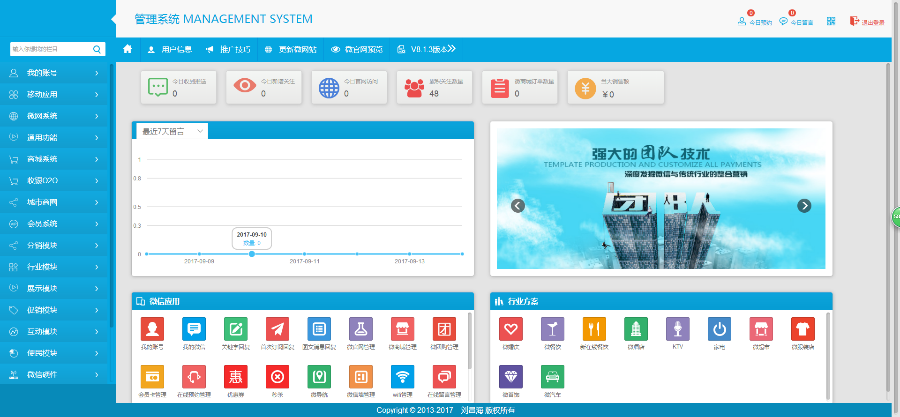The height and width of the screenshot is (417, 900).
Task: Open 微官网预览 in the top navigation
Action: coord(357,49)
